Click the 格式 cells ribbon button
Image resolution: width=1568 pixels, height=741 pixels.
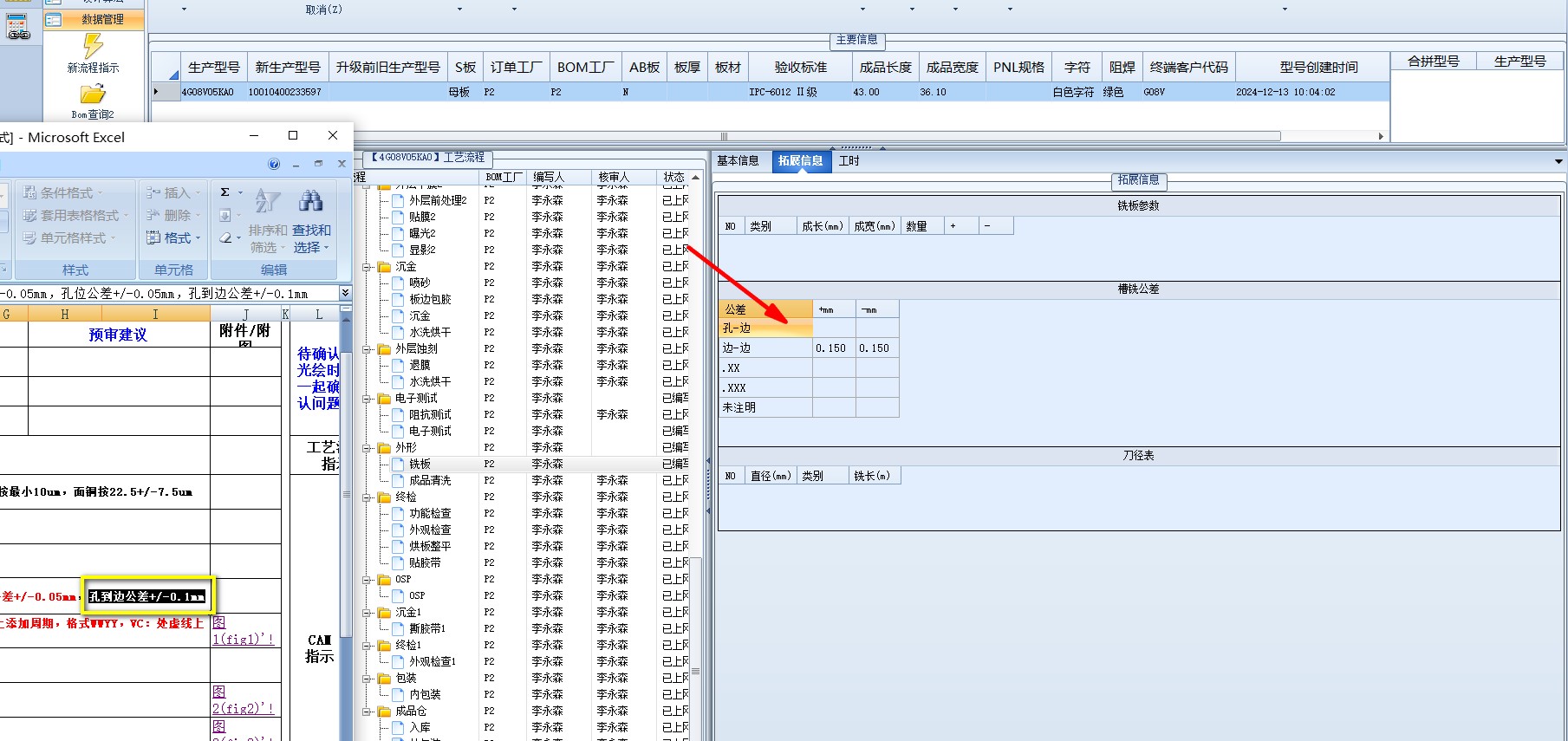click(173, 237)
